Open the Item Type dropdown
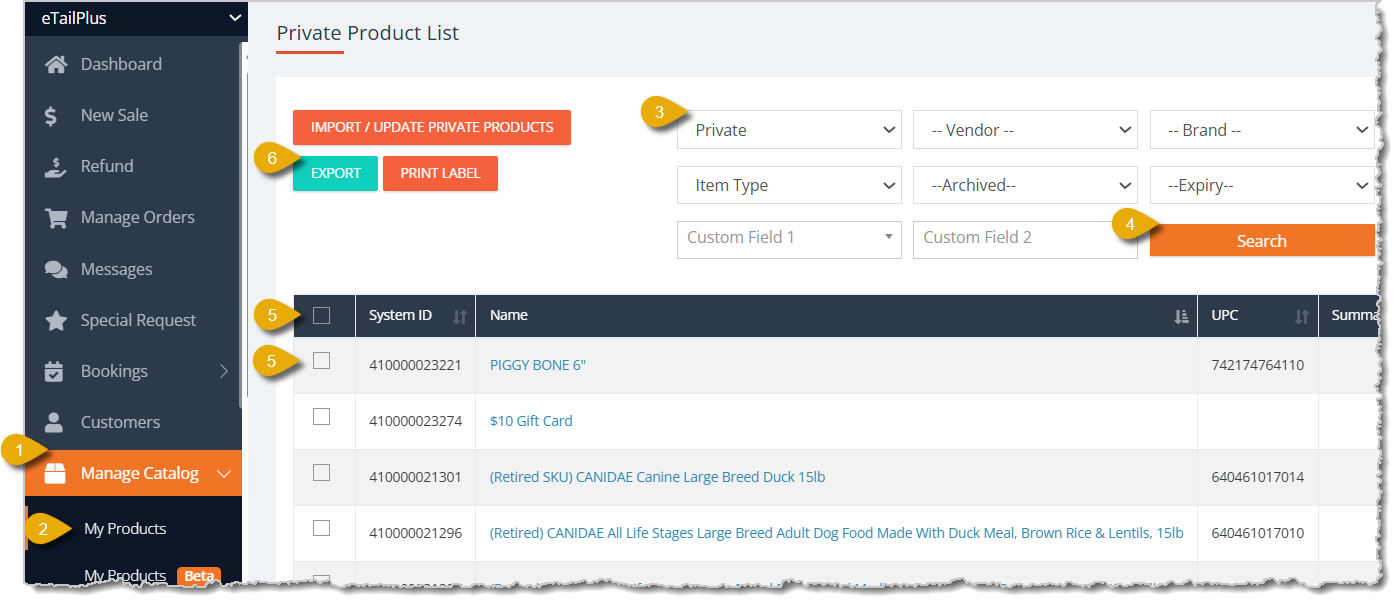 point(790,185)
